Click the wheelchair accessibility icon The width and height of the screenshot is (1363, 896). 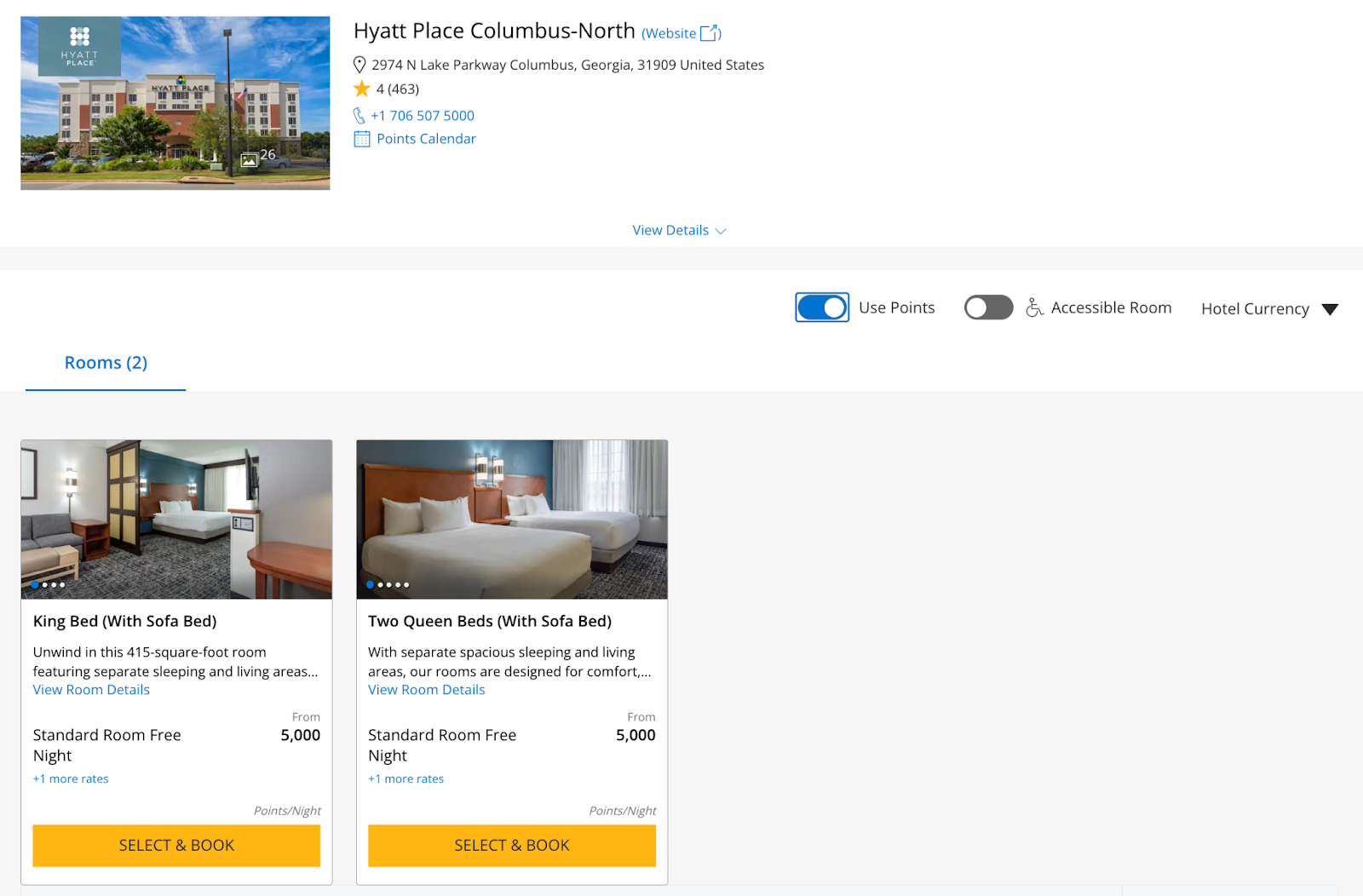(x=1034, y=307)
